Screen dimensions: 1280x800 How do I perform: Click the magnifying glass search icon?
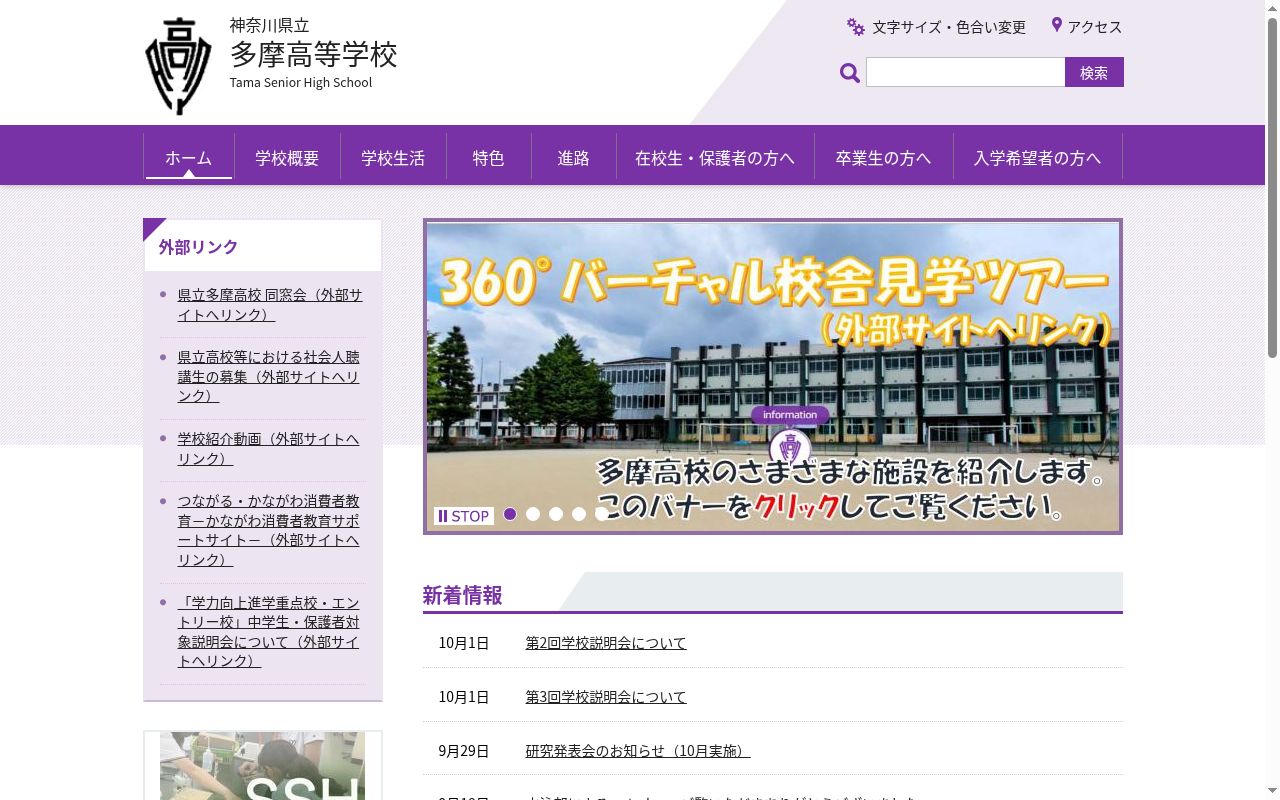[850, 73]
